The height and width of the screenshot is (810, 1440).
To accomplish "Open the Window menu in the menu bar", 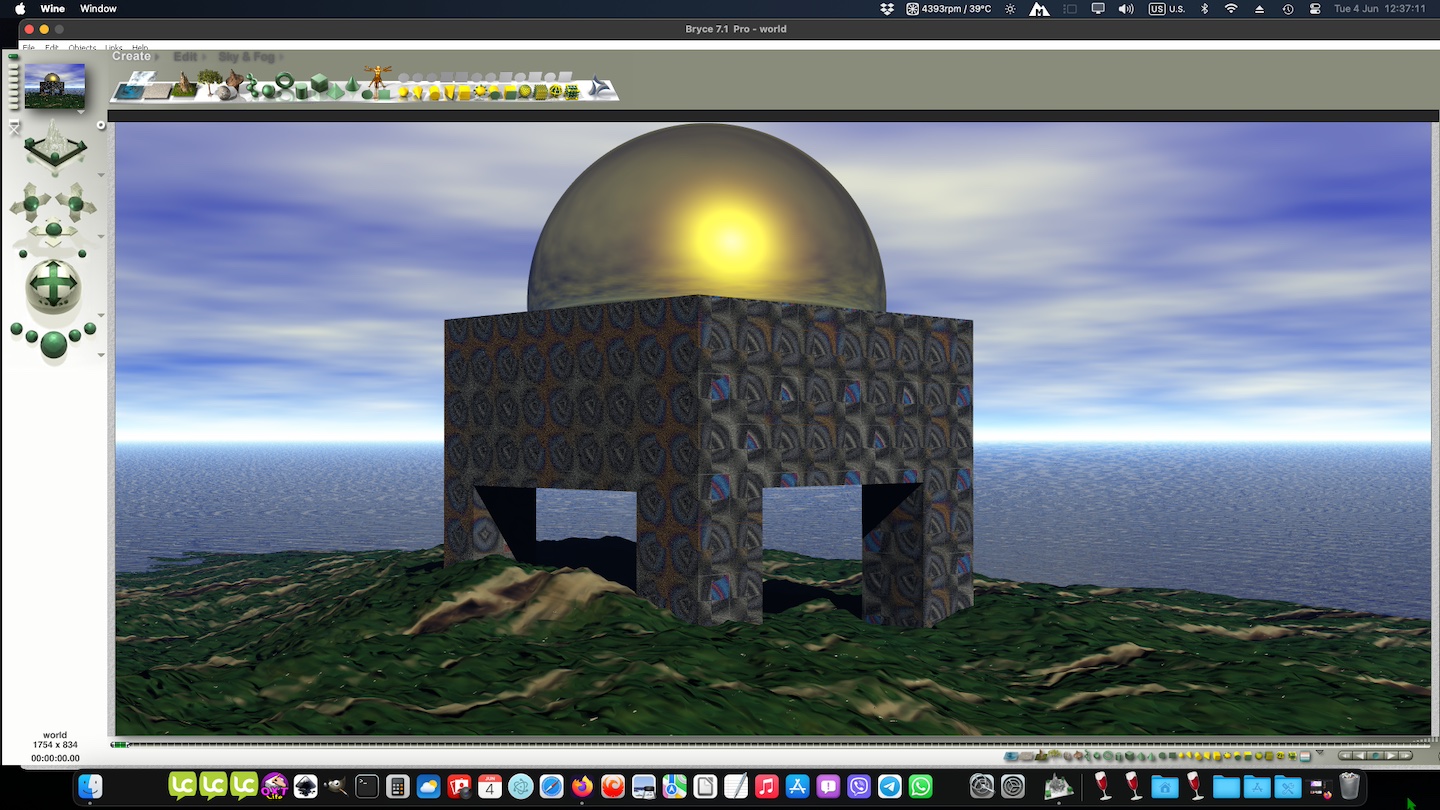I will coord(98,9).
